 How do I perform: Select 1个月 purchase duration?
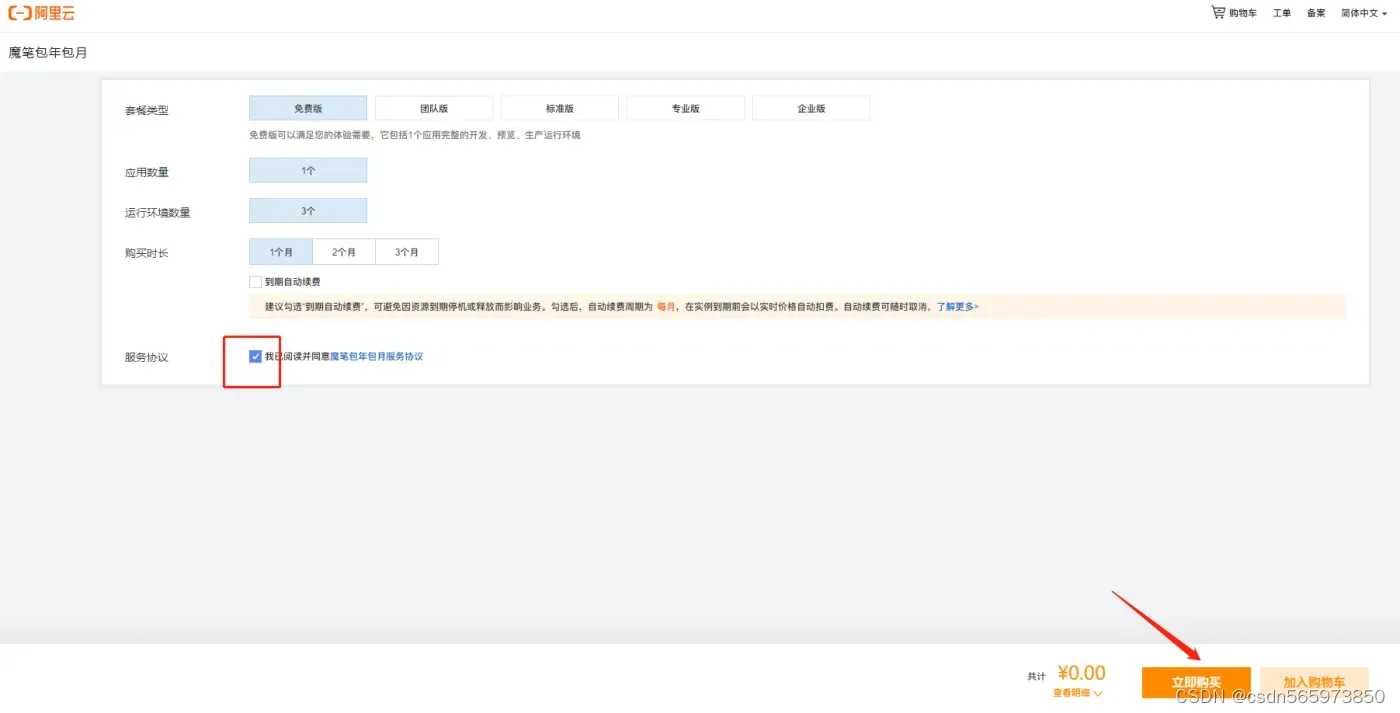(281, 252)
